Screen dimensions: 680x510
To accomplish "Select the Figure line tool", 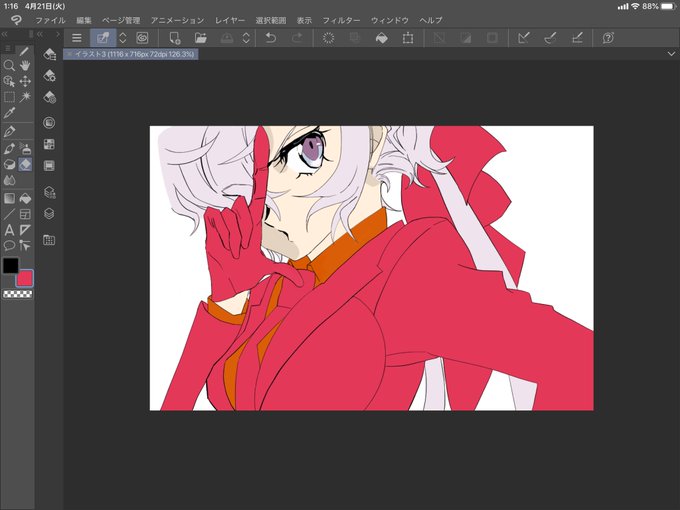I will tap(9, 214).
